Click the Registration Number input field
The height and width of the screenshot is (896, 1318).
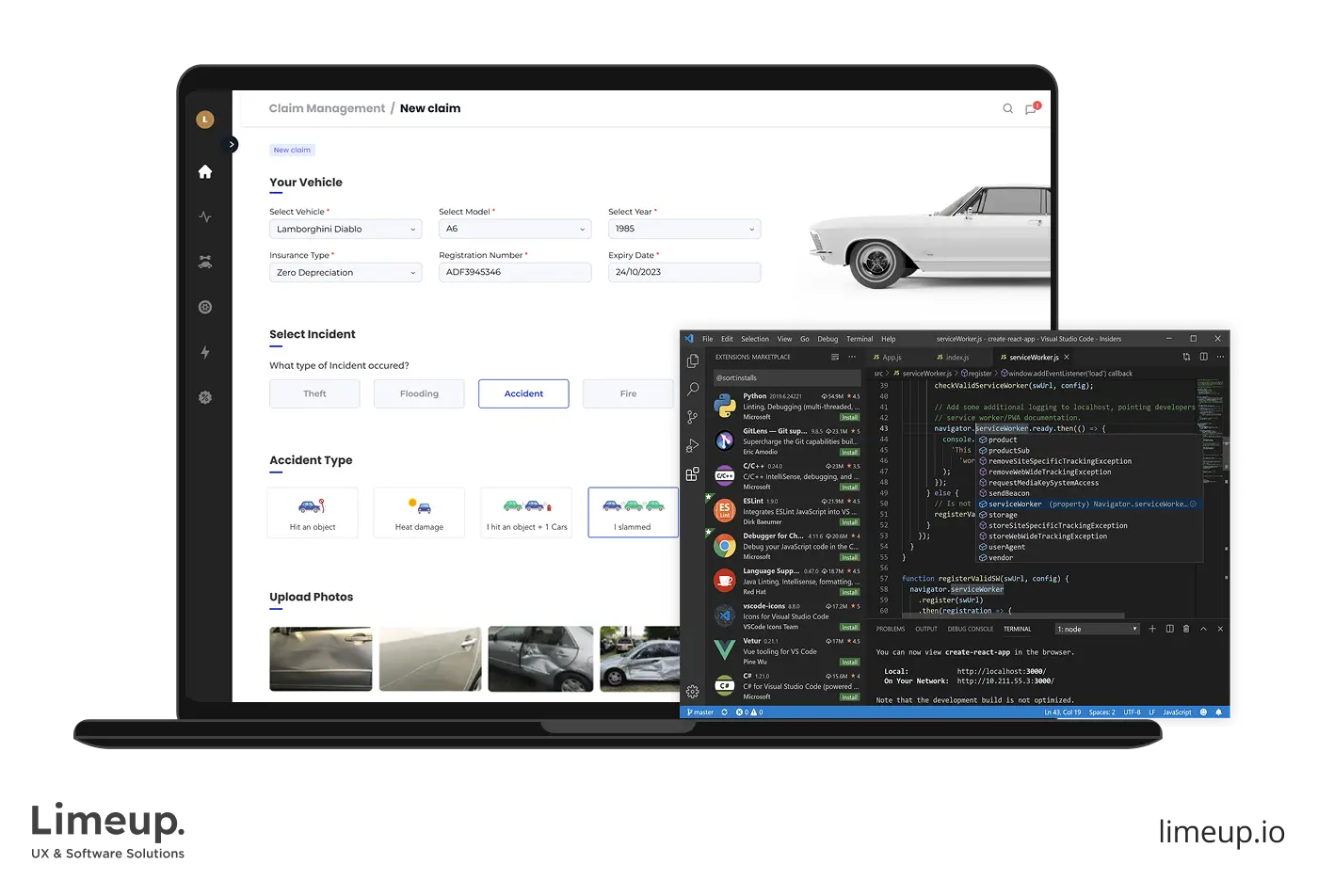515,272
